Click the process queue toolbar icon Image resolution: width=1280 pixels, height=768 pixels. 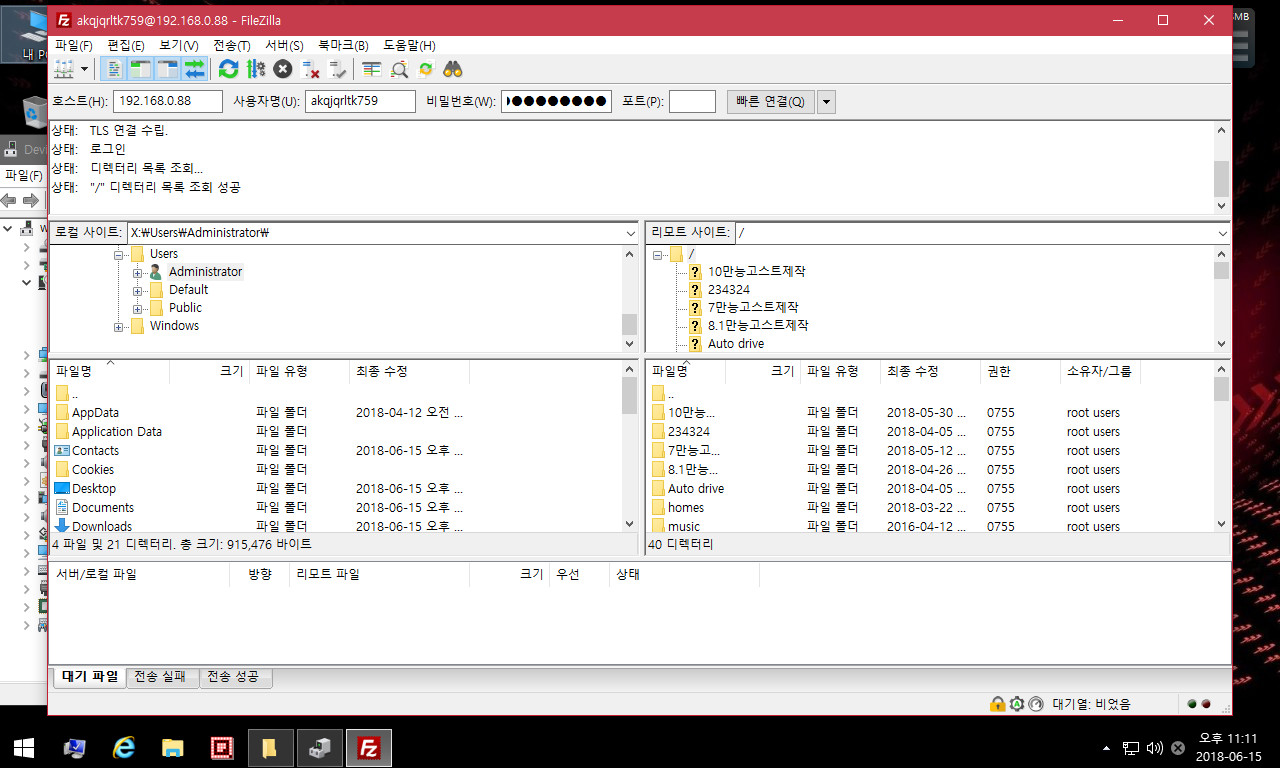click(x=256, y=69)
